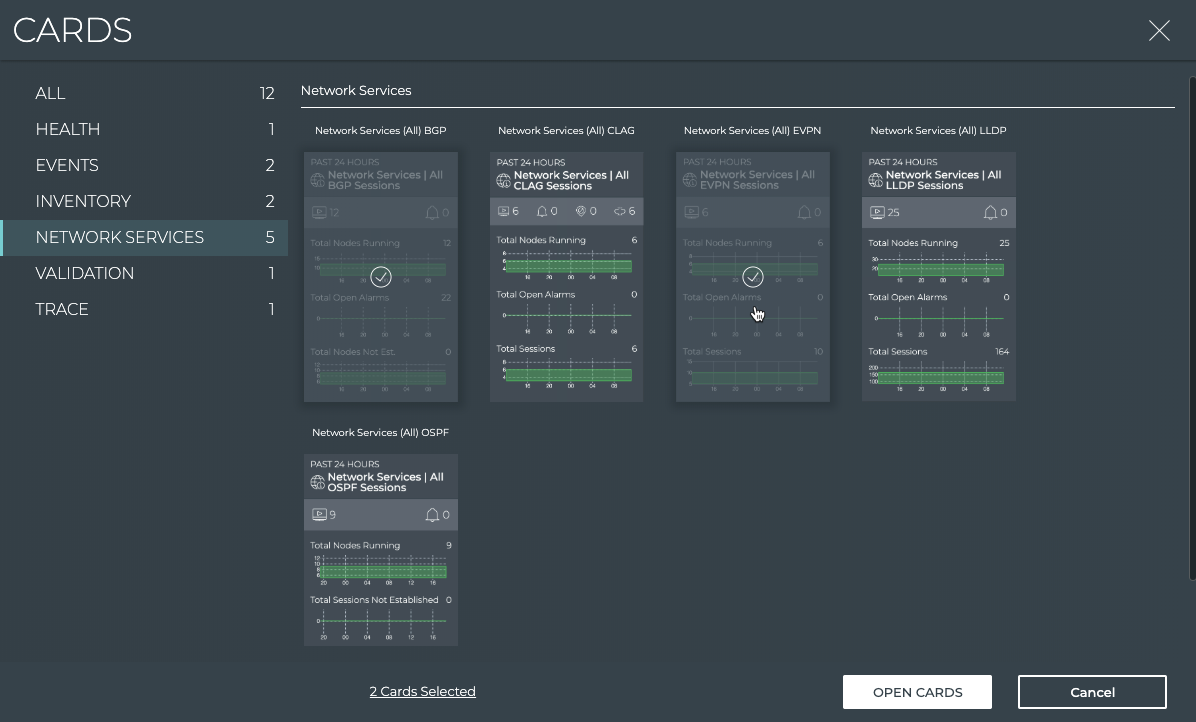Click globe icon on OSPF Sessions card

tap(317, 483)
